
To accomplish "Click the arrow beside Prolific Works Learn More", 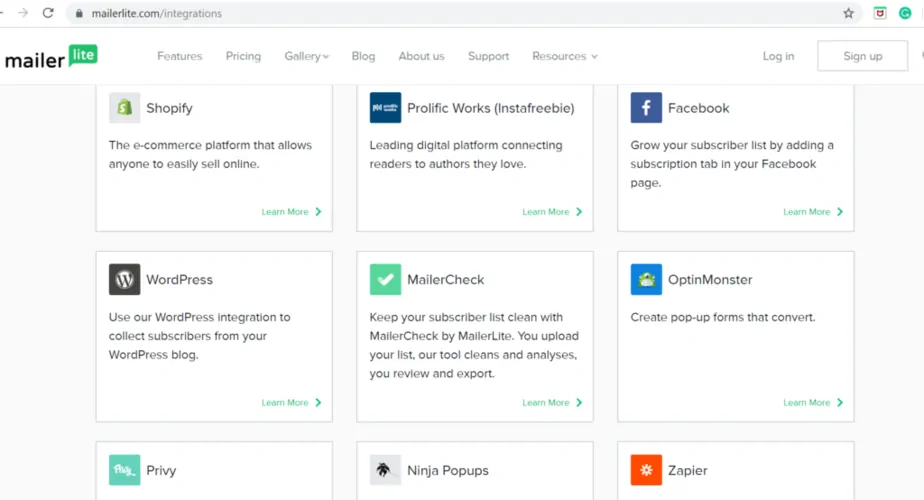I will point(579,212).
